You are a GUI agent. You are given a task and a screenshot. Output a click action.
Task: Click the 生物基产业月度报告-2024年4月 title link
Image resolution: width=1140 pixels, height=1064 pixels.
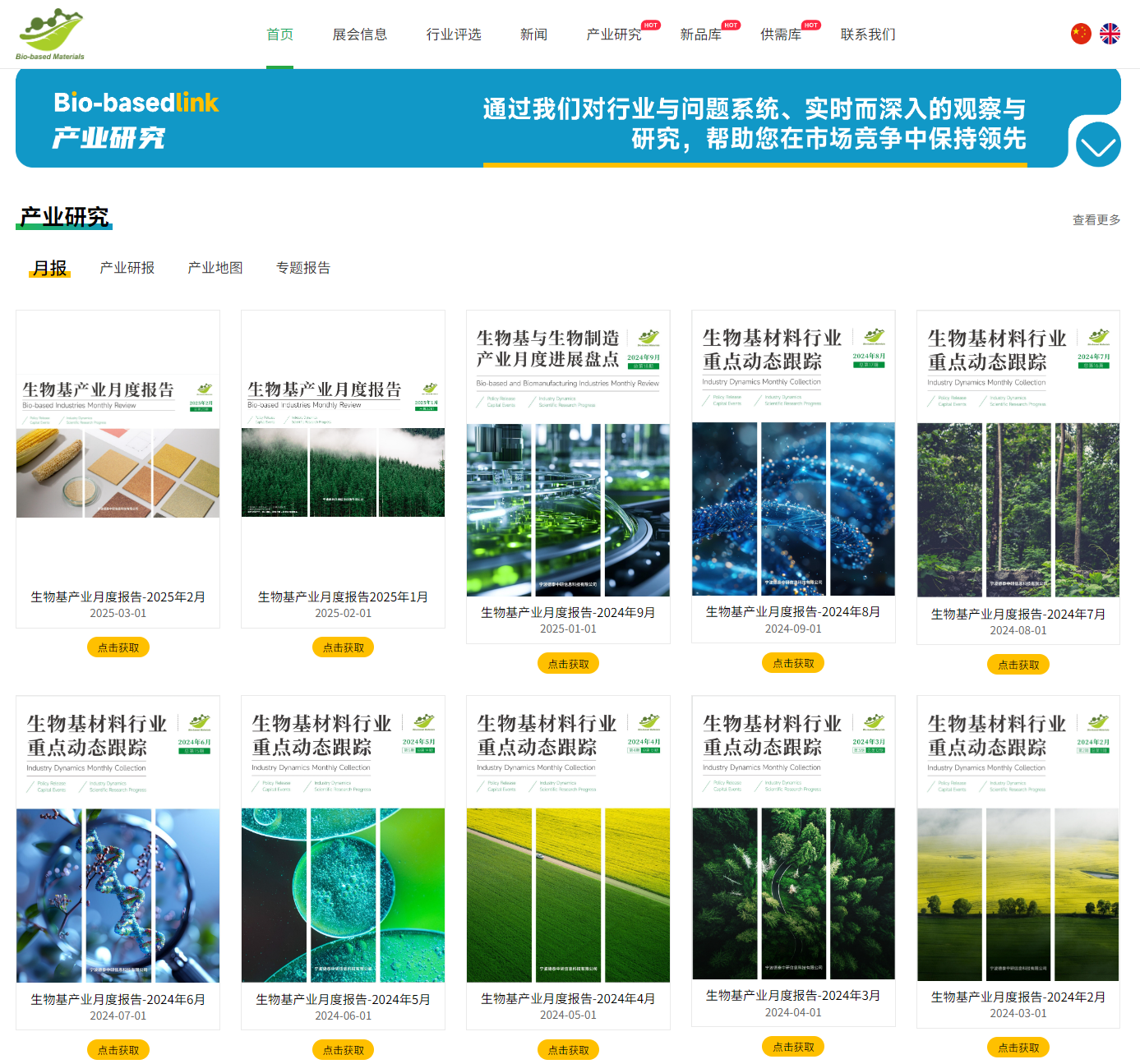coord(568,998)
